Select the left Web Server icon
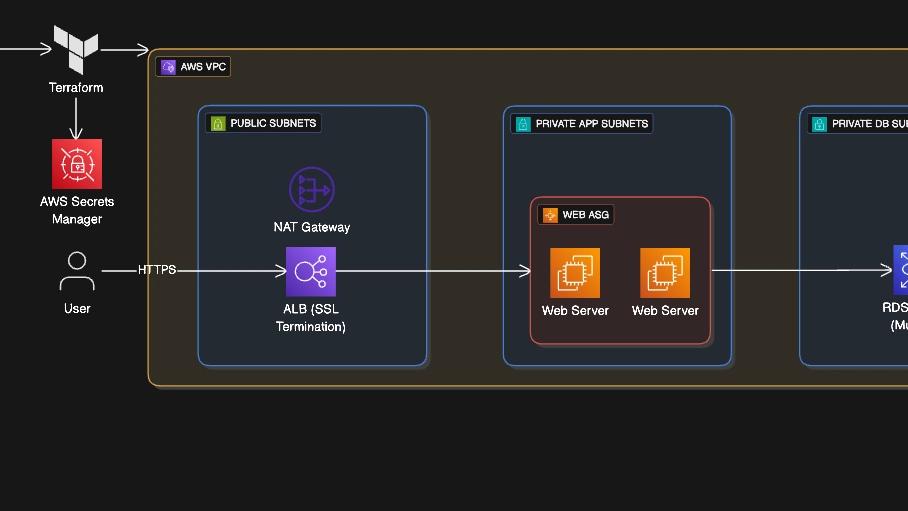908x511 pixels. click(x=575, y=273)
